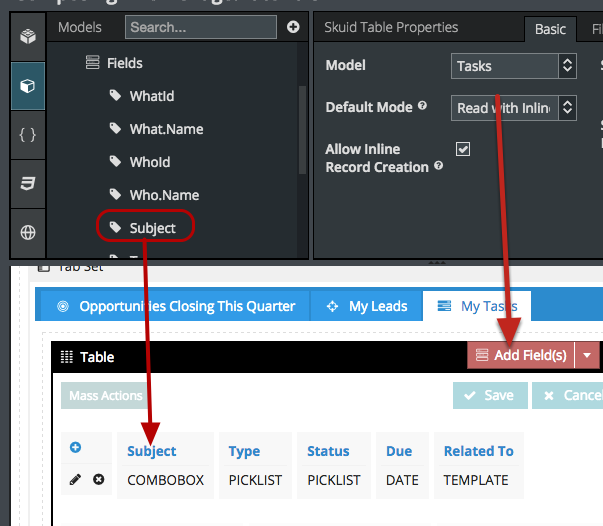This screenshot has height=526, width=603.
Task: Expand the Add Field(s) dropdown arrow
Action: (x=587, y=355)
